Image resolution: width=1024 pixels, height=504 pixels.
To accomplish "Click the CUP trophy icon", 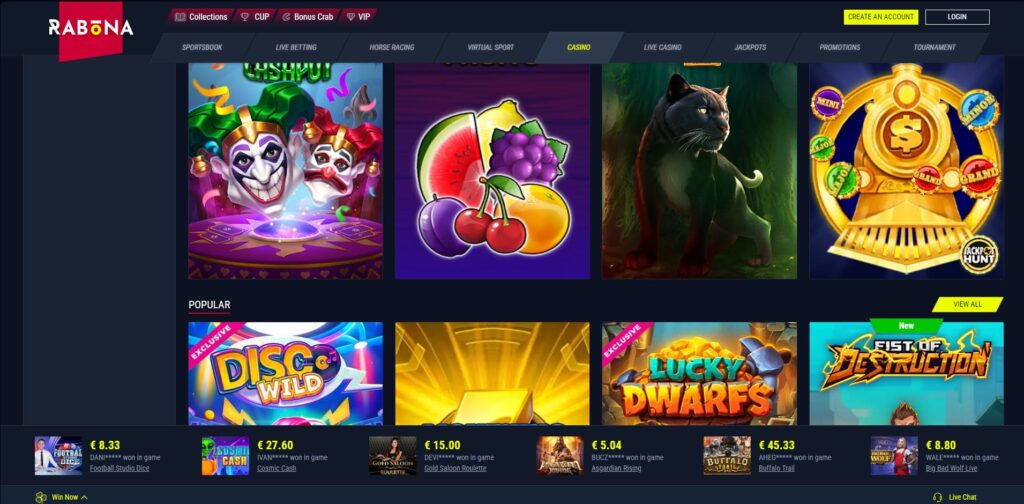I will pyautogui.click(x=245, y=17).
